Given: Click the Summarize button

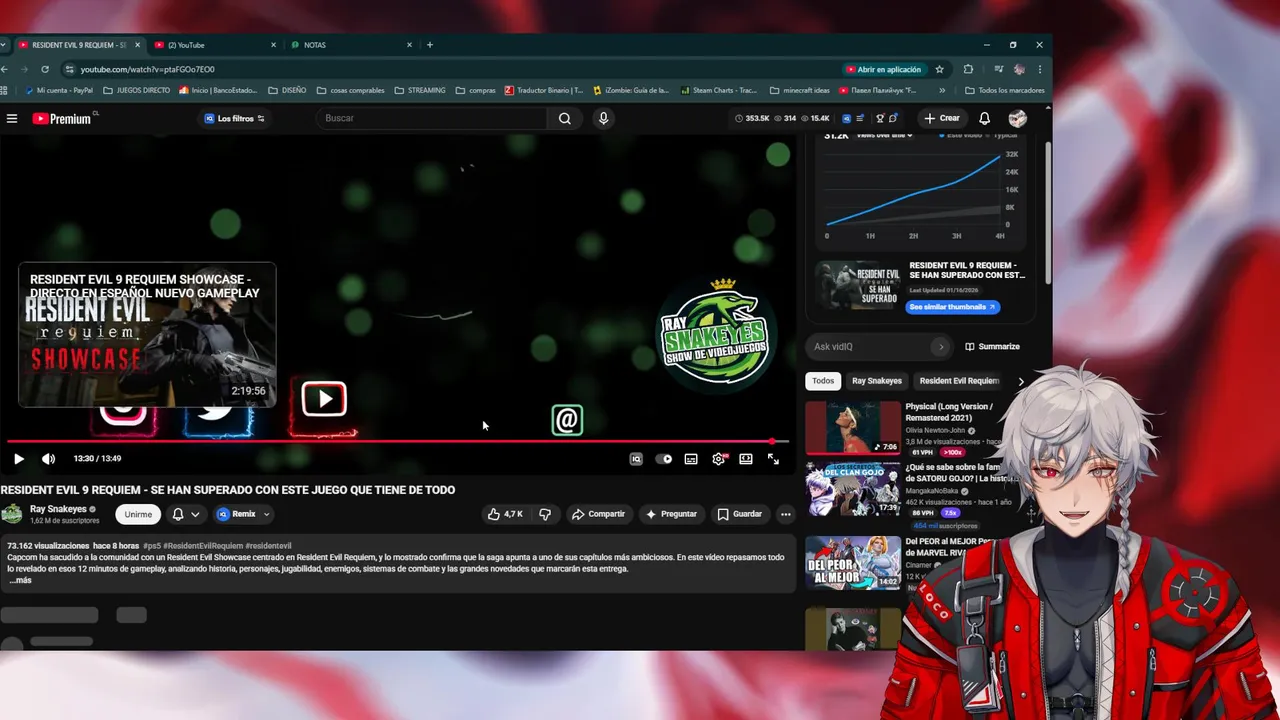Looking at the screenshot, I should point(993,347).
